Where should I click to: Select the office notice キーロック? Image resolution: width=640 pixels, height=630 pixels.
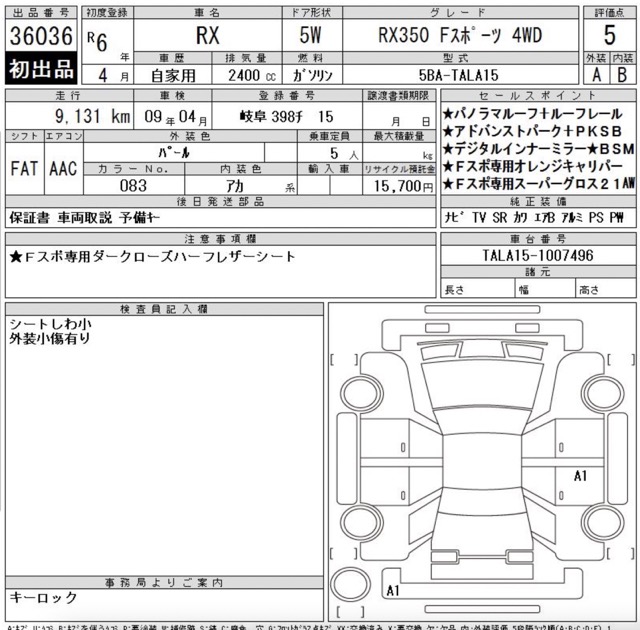[43, 598]
